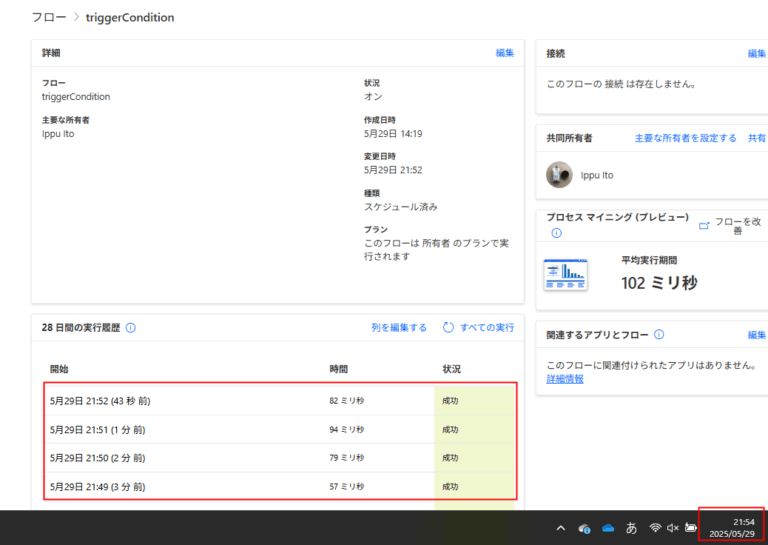Screen dimensions: 768x545
Task: Open the 詳細情報 link
Action: click(565, 379)
